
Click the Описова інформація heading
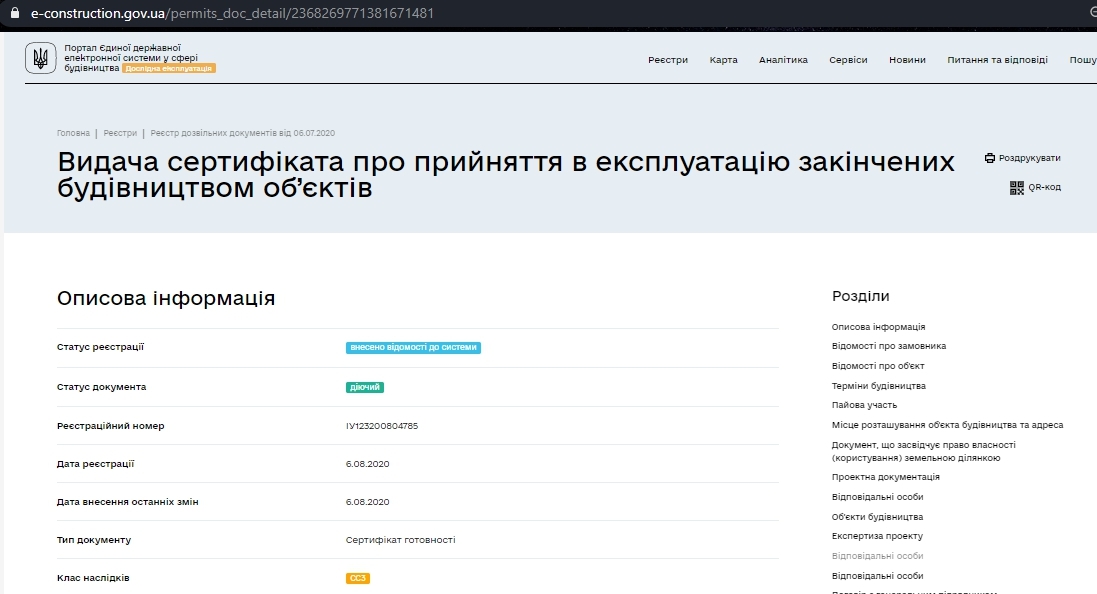(x=166, y=298)
